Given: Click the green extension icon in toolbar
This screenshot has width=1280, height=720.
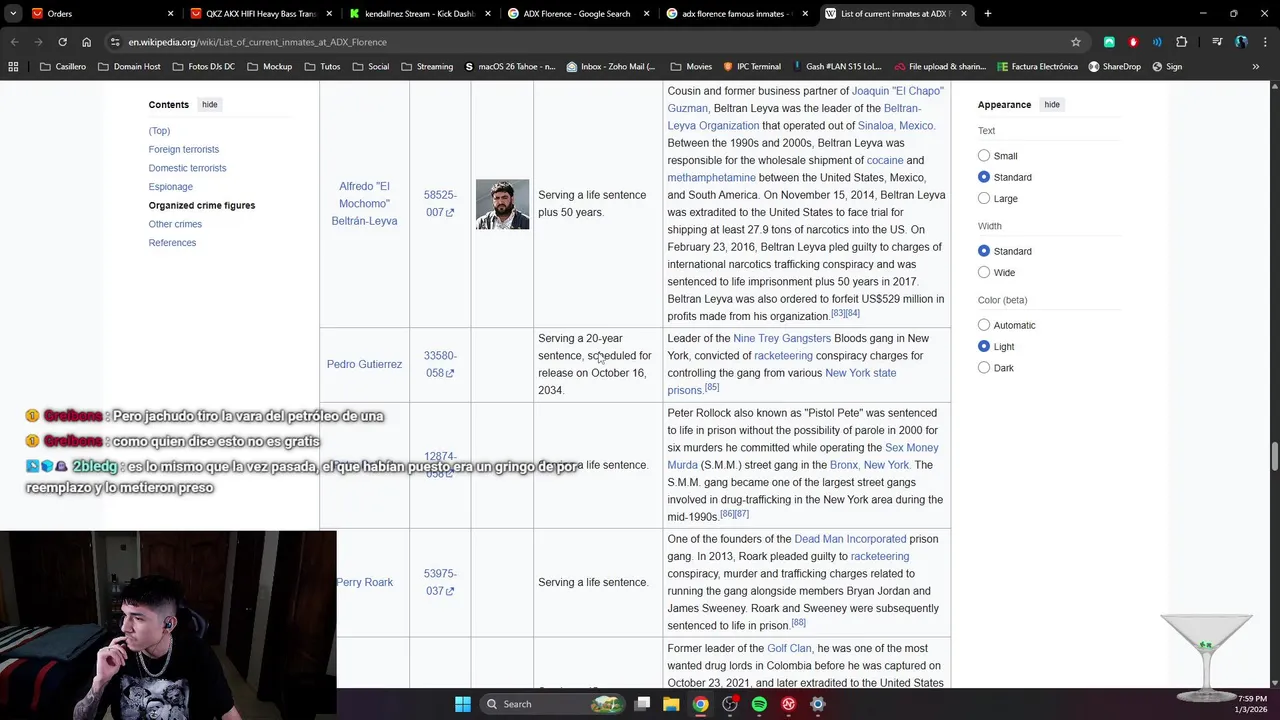Looking at the screenshot, I should point(1109,42).
